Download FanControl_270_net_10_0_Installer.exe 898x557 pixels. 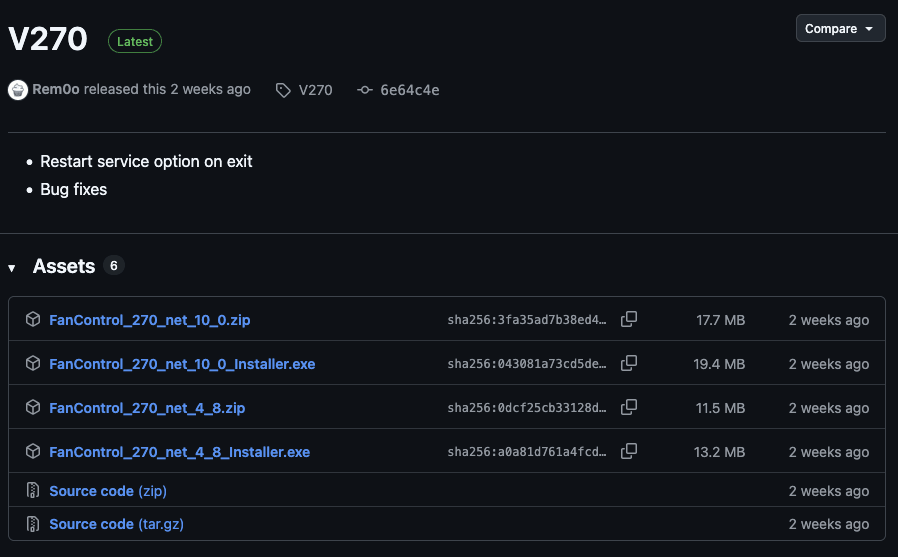182,364
